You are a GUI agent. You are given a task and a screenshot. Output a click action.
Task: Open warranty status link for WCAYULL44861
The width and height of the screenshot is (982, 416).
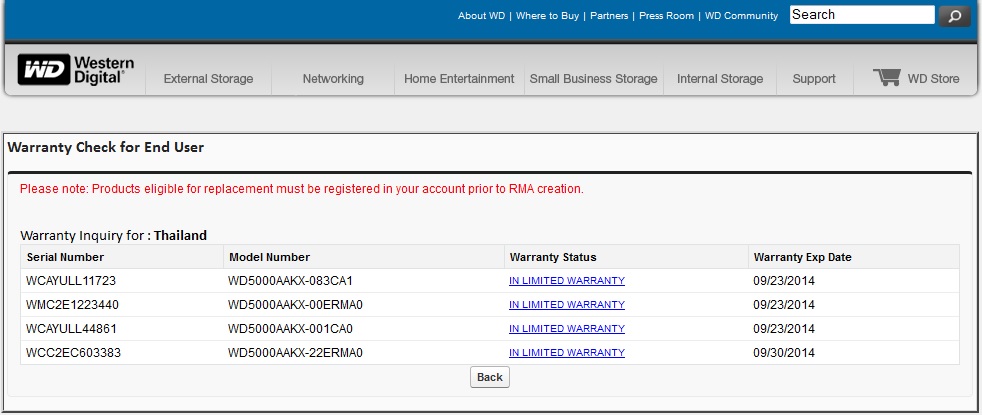[566, 329]
